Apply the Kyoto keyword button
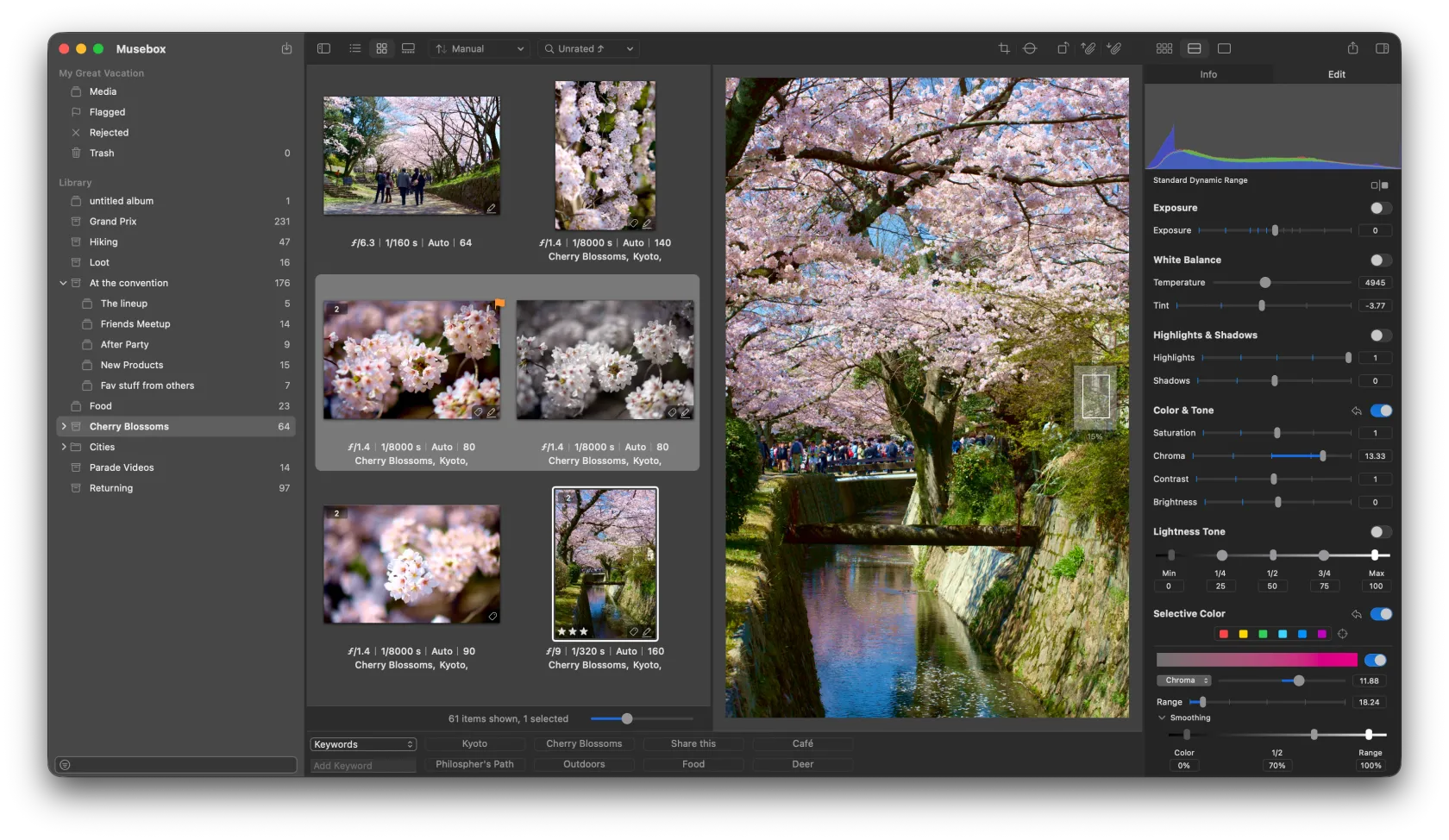This screenshot has height=840, width=1449. click(x=474, y=743)
